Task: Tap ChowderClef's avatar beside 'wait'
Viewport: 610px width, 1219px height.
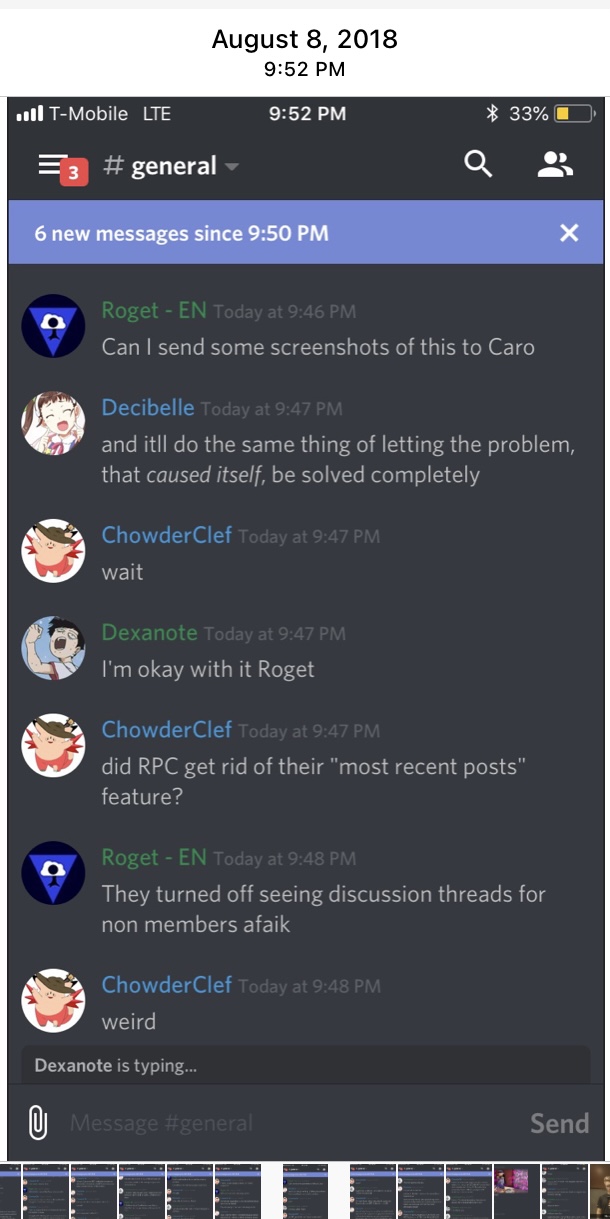Action: pos(53,551)
